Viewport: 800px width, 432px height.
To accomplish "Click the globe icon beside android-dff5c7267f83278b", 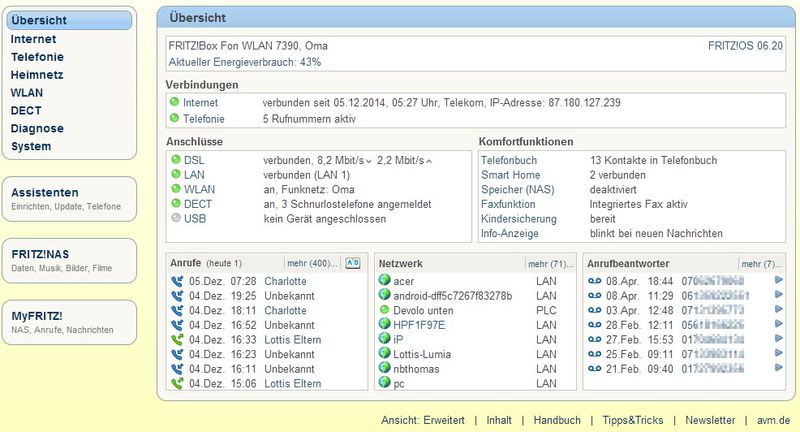I will (384, 295).
